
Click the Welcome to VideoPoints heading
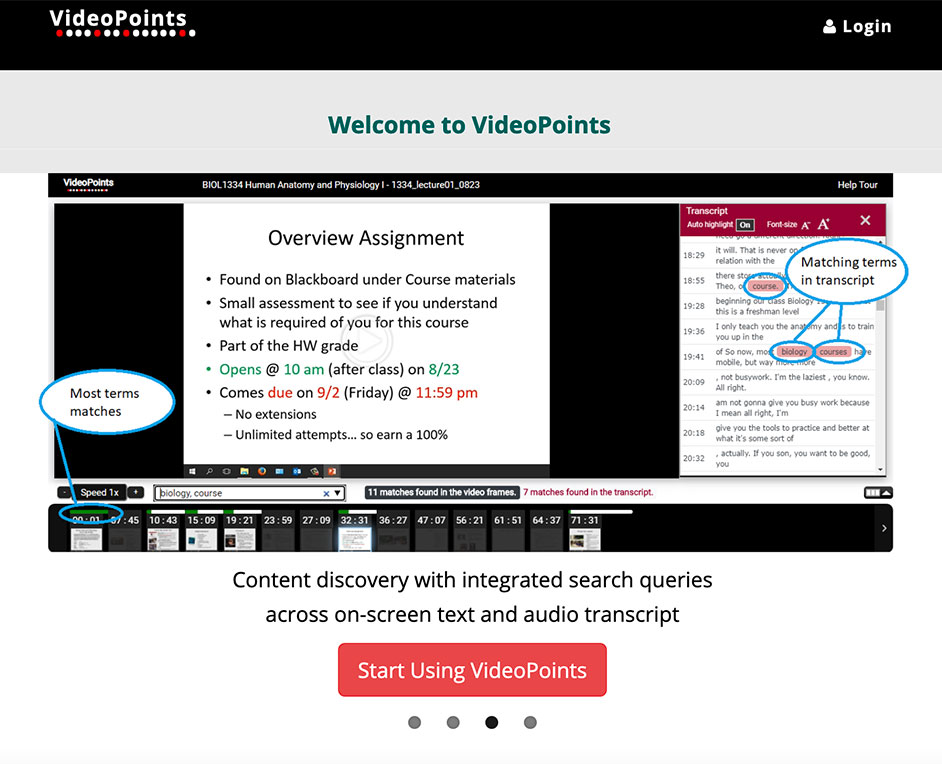click(469, 125)
